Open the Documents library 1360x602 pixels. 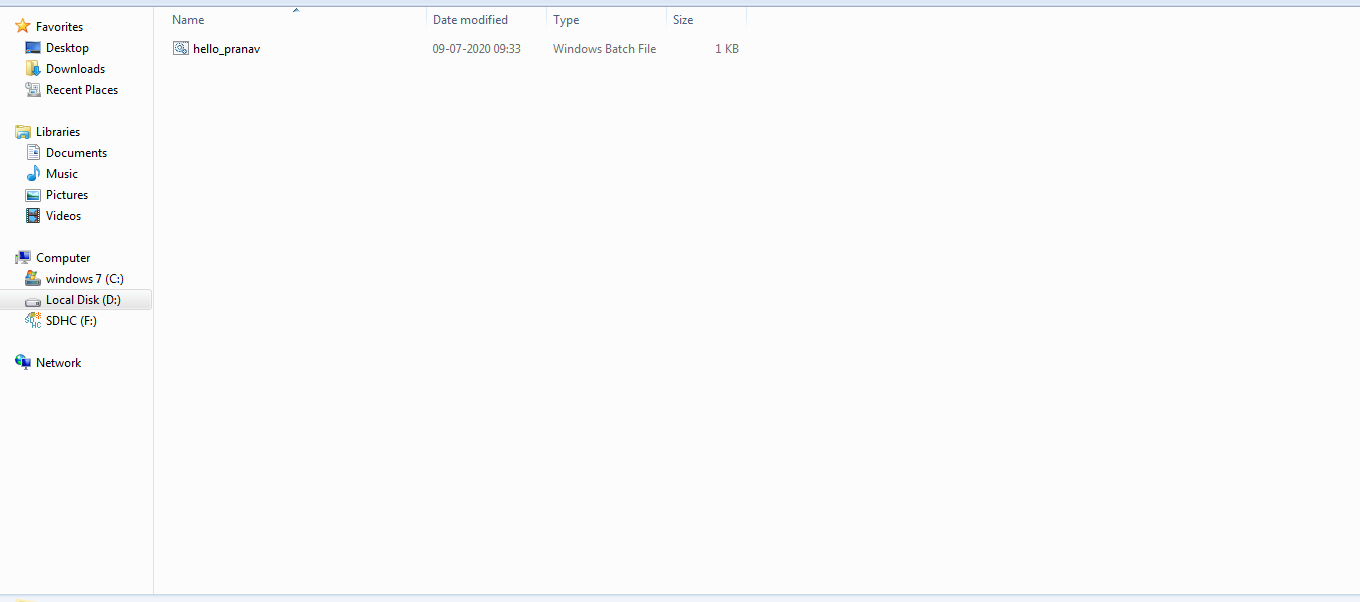coord(74,152)
